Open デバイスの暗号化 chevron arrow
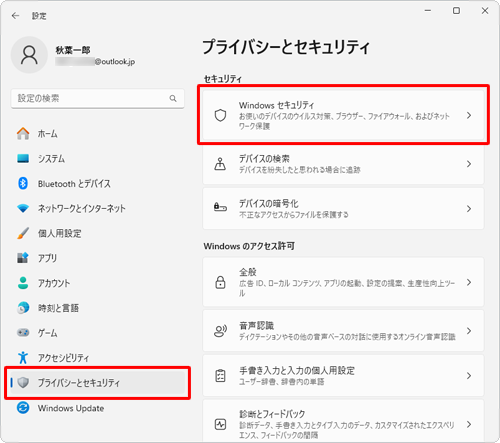This screenshot has height=443, width=500. pyautogui.click(x=469, y=209)
